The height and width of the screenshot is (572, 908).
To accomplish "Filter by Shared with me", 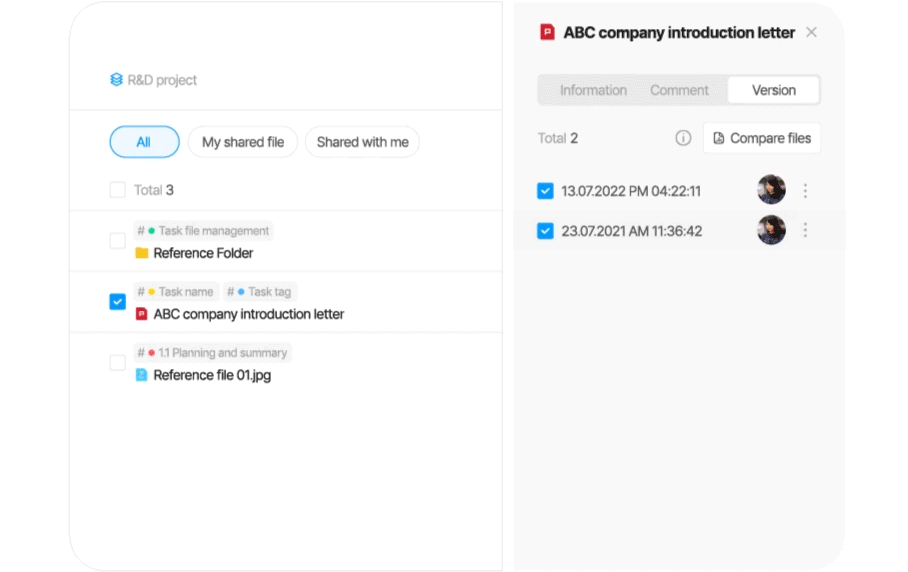I will pos(363,142).
